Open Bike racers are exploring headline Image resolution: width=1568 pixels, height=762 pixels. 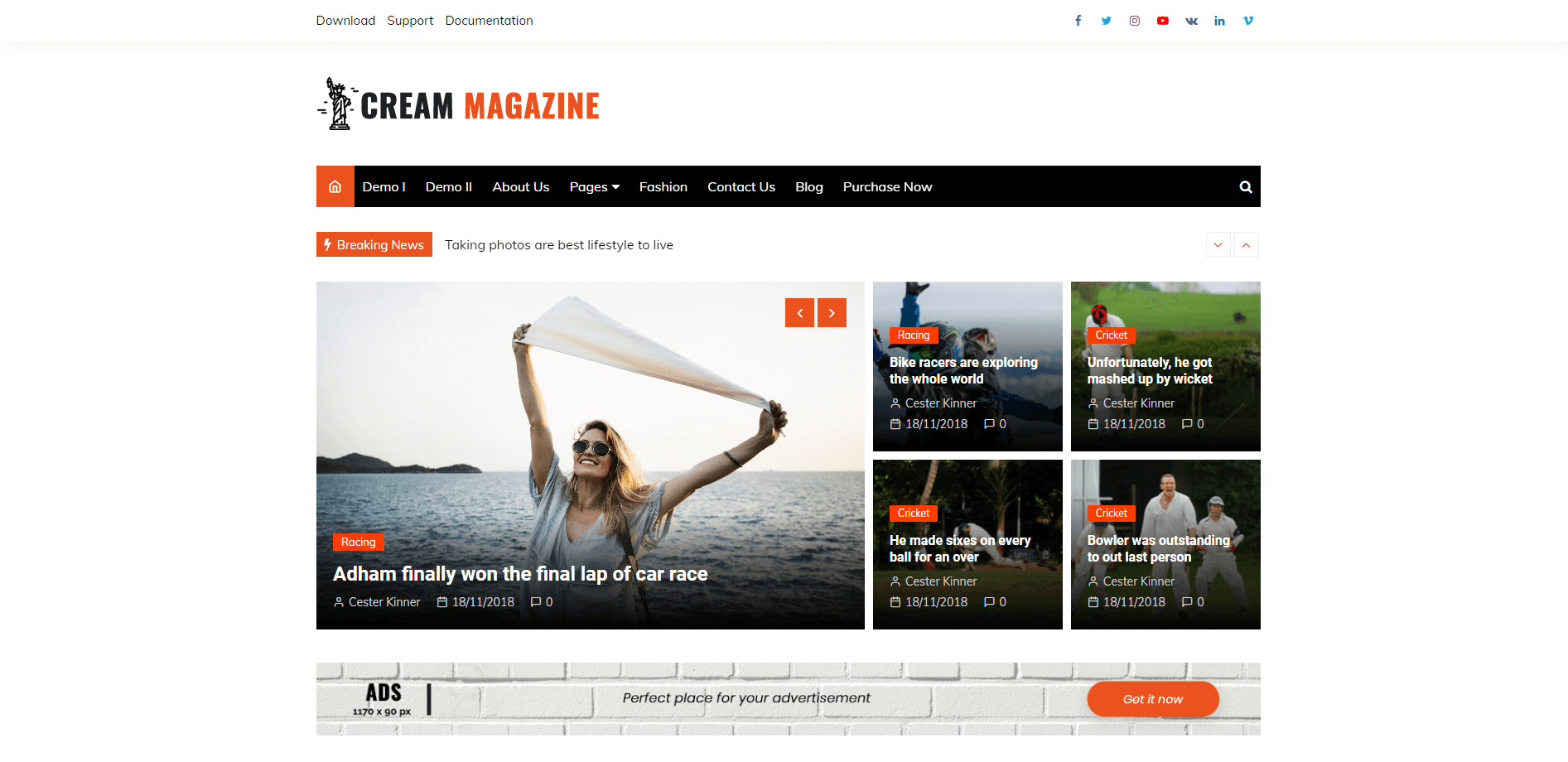[x=963, y=371]
